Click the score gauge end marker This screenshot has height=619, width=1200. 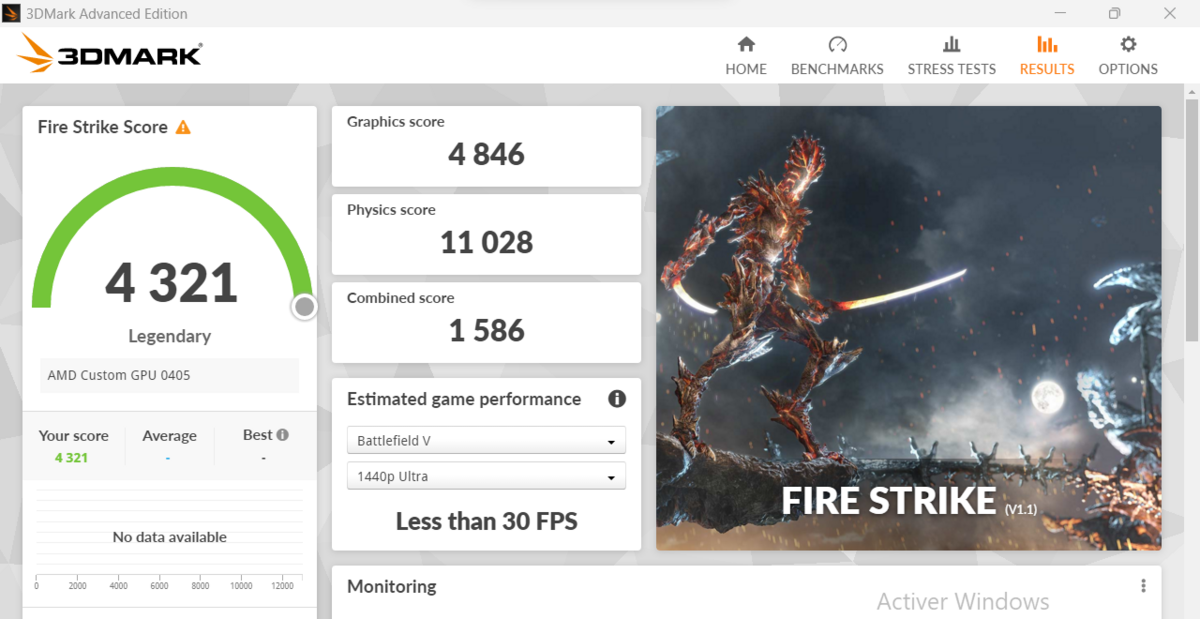[x=304, y=307]
